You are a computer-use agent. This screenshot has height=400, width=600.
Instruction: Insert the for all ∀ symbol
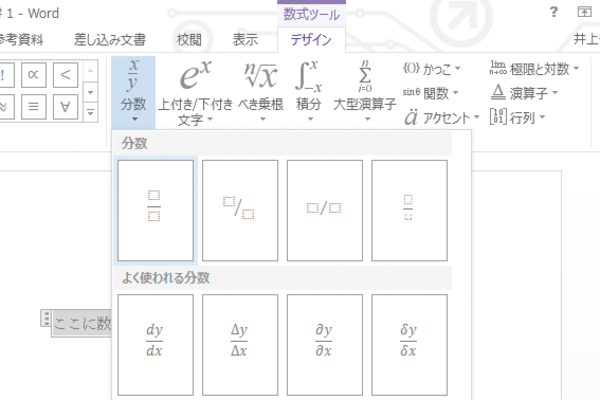[65, 107]
